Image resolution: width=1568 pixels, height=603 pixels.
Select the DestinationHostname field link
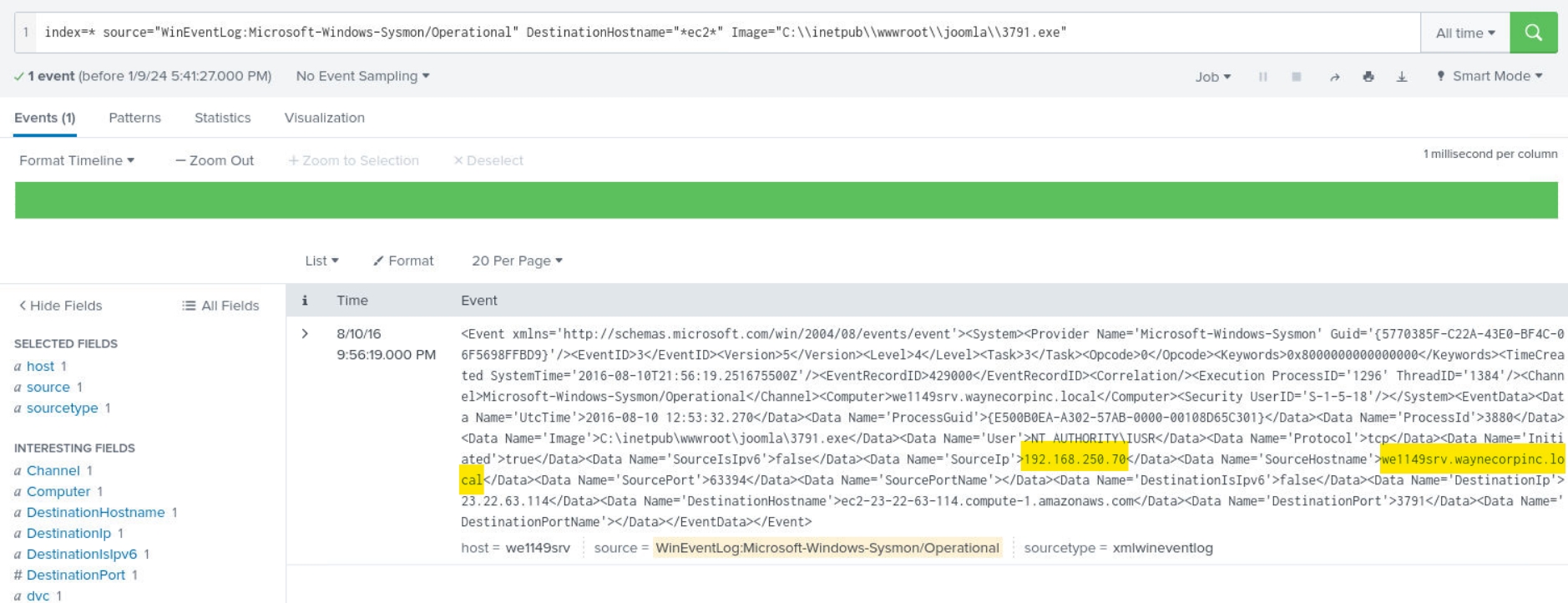(95, 512)
